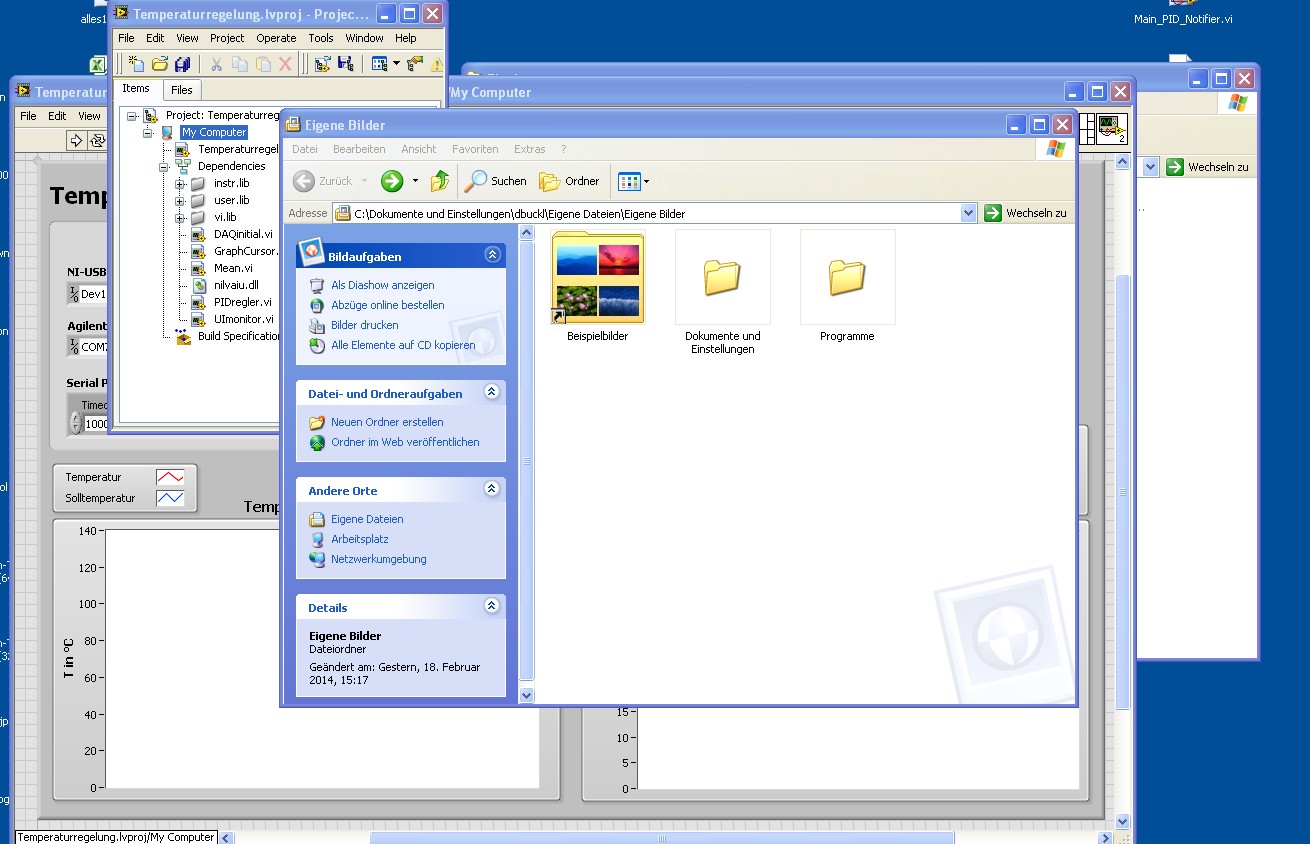The height and width of the screenshot is (844, 1310).
Task: Click the blue Solltemperatur plot legend swatch
Action: click(170, 498)
